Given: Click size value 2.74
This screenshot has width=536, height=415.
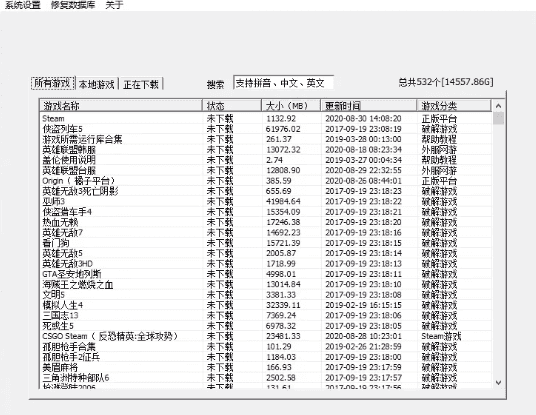Looking at the screenshot, I should click(274, 160).
